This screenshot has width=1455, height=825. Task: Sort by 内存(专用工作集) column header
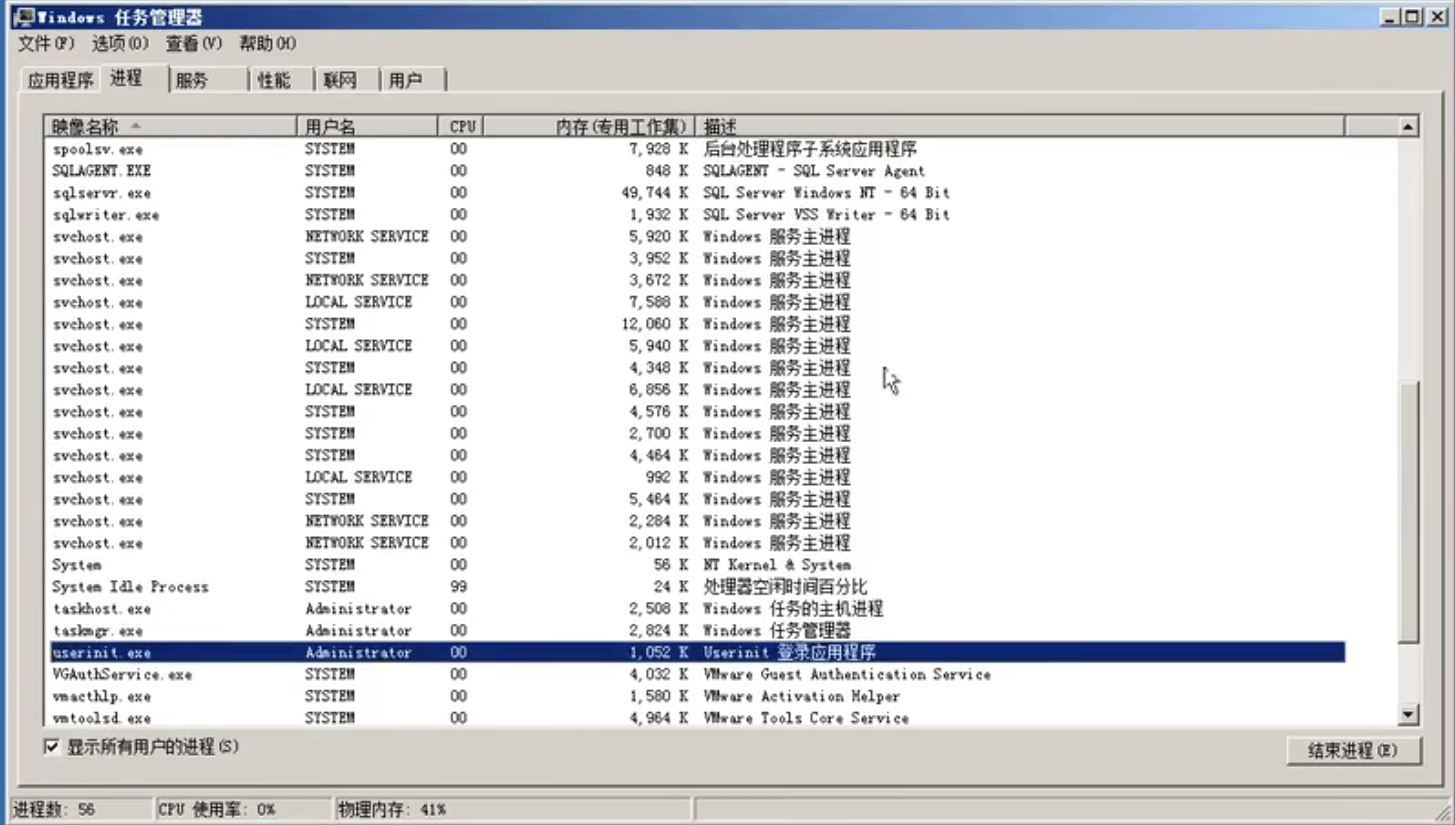coord(590,127)
